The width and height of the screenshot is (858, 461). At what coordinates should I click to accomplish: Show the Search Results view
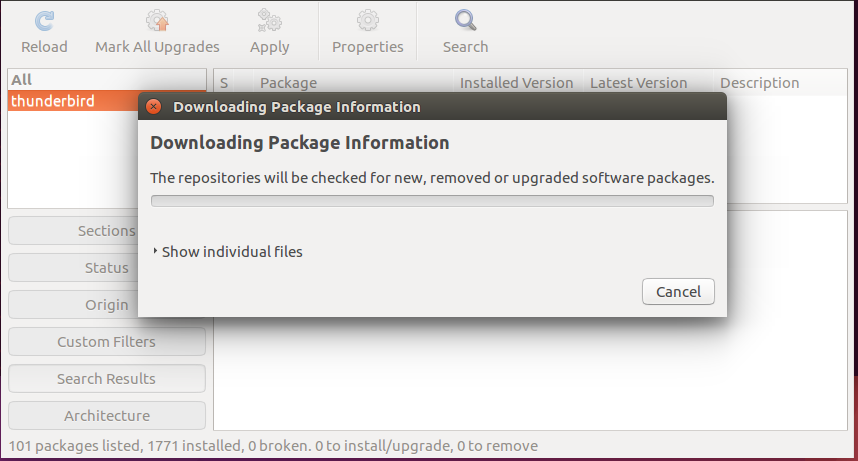107,379
